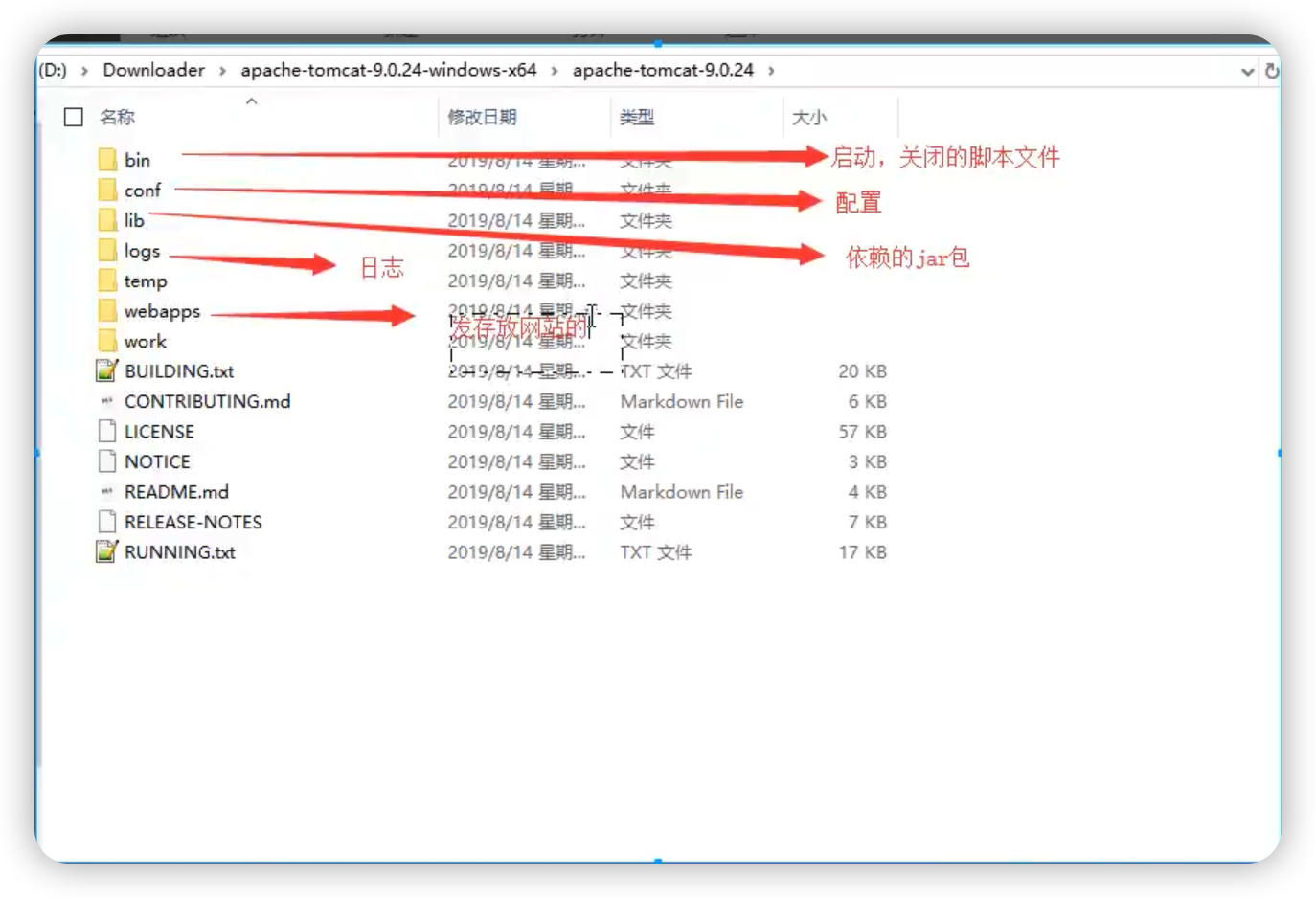Open the address bar history dropdown
1316x898 pixels.
pyautogui.click(x=1247, y=71)
